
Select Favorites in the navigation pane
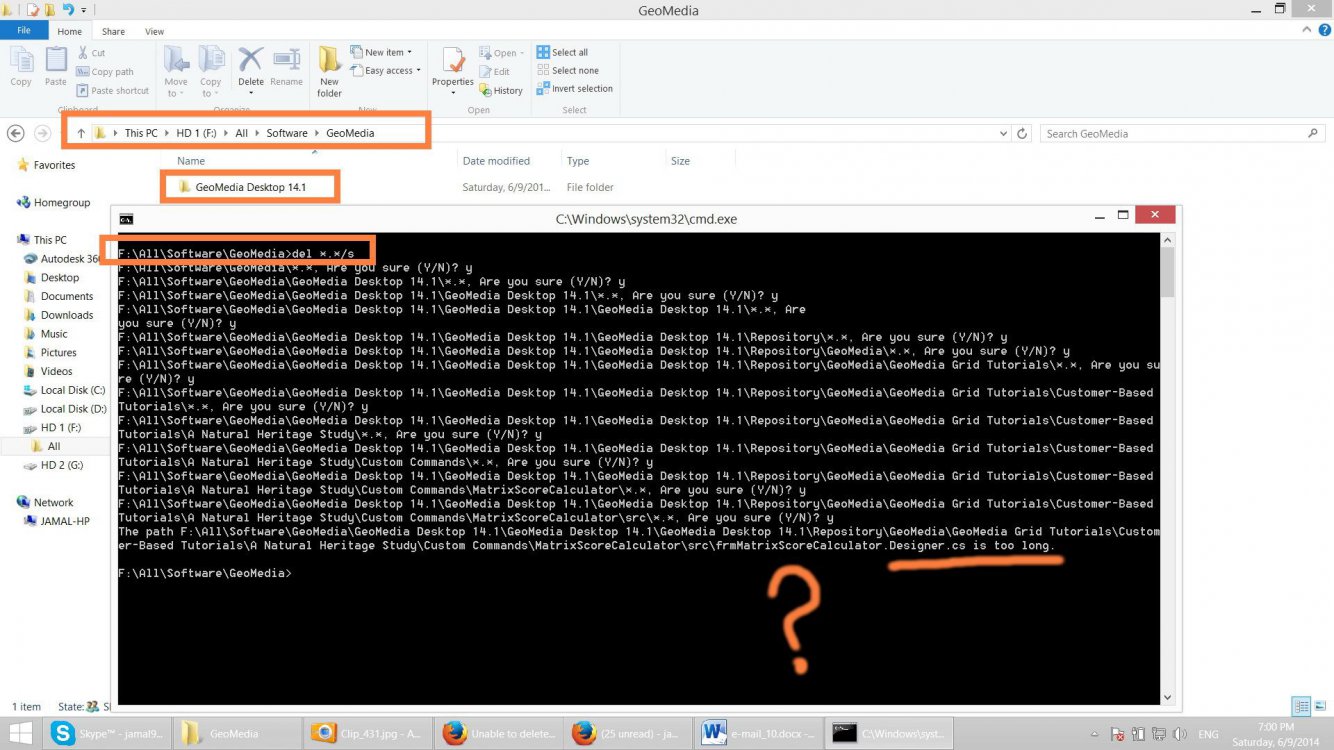[54, 165]
